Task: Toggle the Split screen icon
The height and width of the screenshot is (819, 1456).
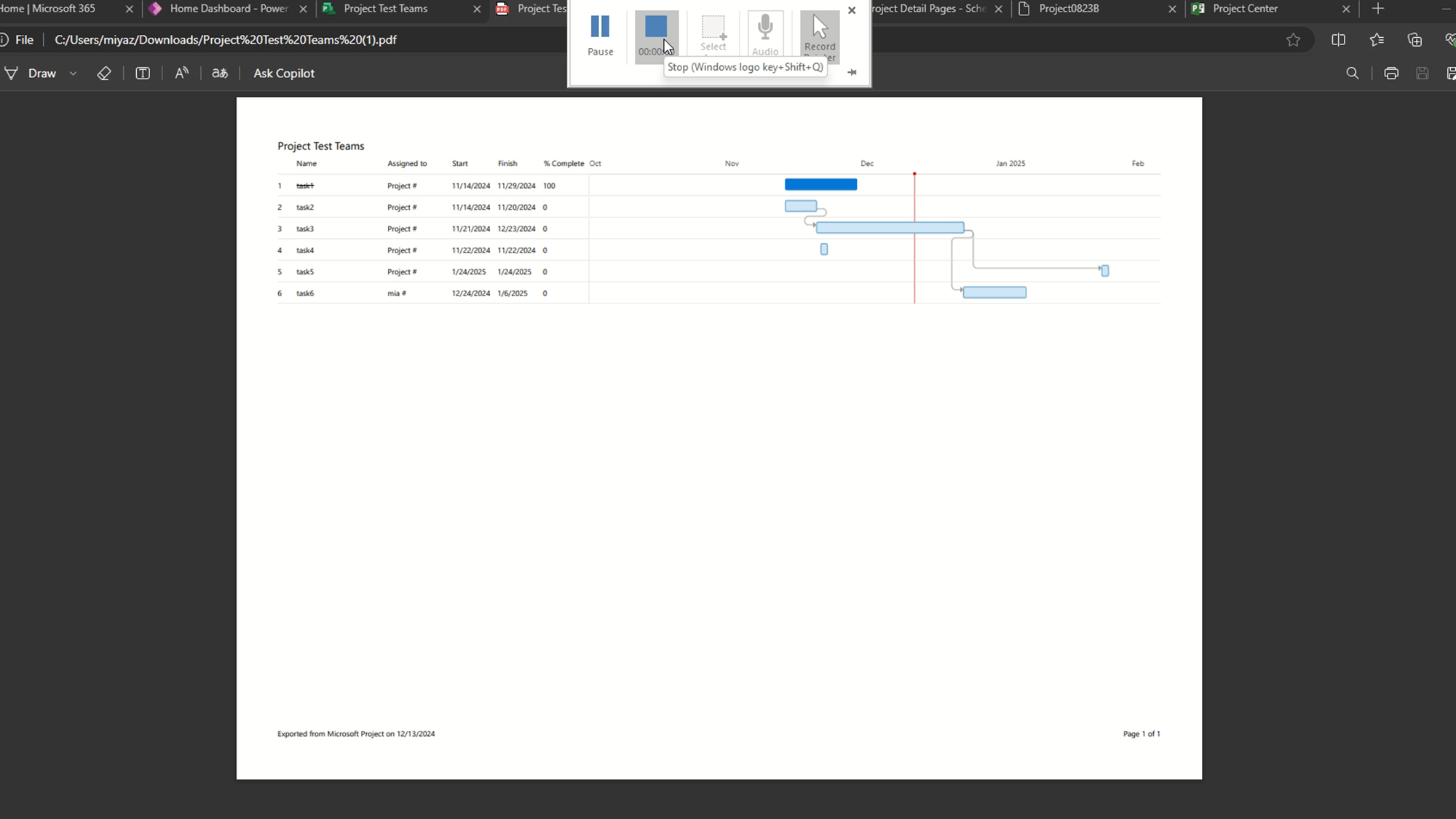Action: 1338,40
